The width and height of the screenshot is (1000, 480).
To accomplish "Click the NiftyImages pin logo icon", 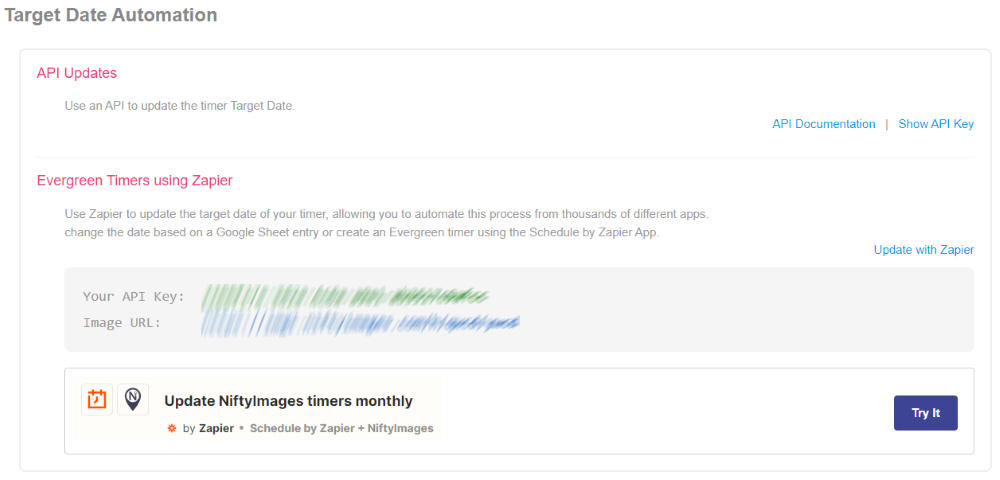I will click(133, 400).
